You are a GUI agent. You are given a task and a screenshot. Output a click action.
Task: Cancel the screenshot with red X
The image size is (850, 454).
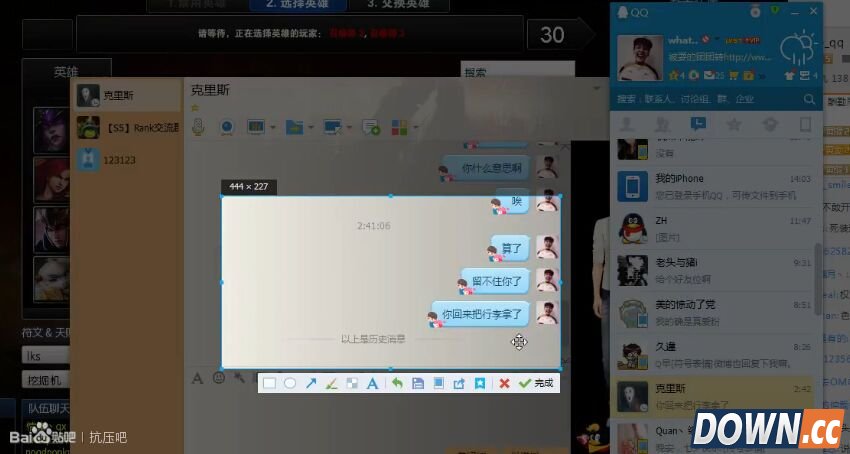click(x=504, y=383)
